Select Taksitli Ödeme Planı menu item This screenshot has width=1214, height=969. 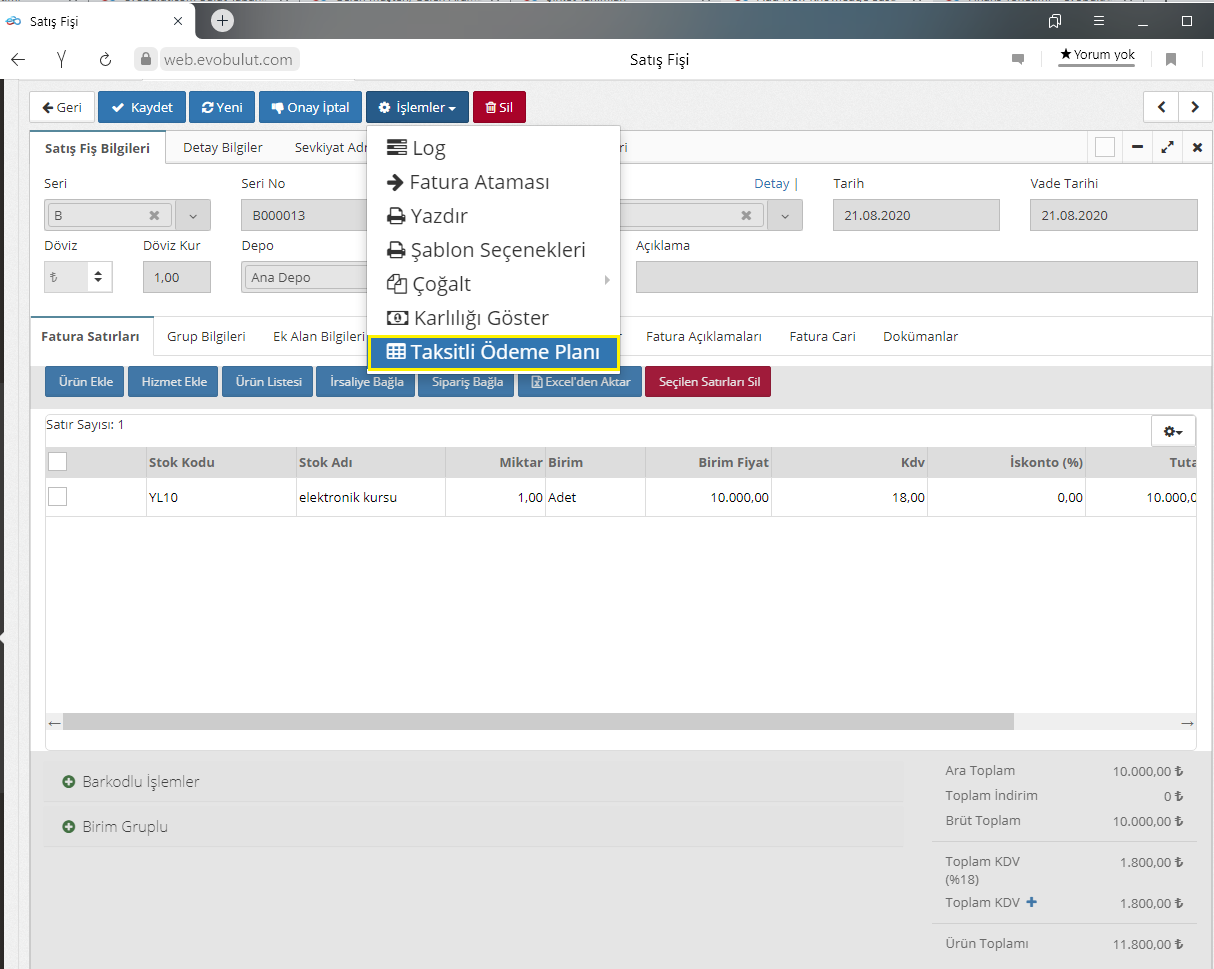[494, 352]
